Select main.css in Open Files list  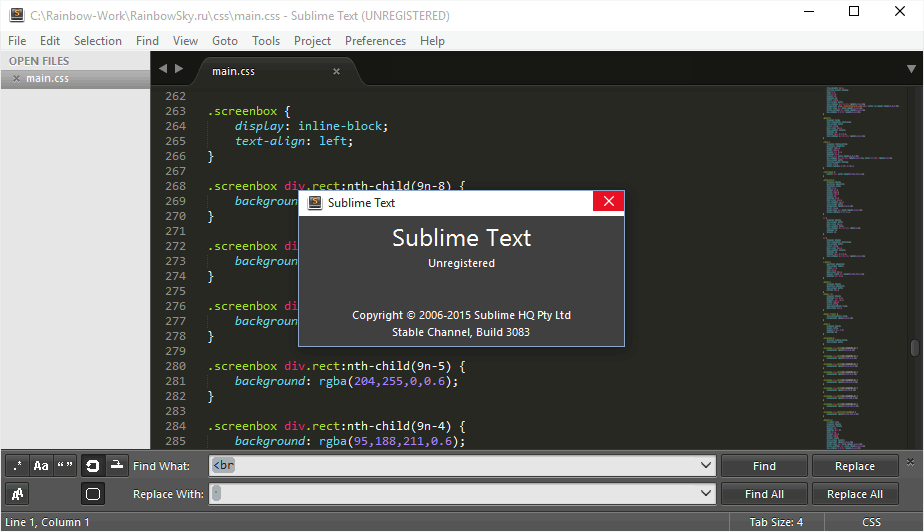tap(75, 78)
